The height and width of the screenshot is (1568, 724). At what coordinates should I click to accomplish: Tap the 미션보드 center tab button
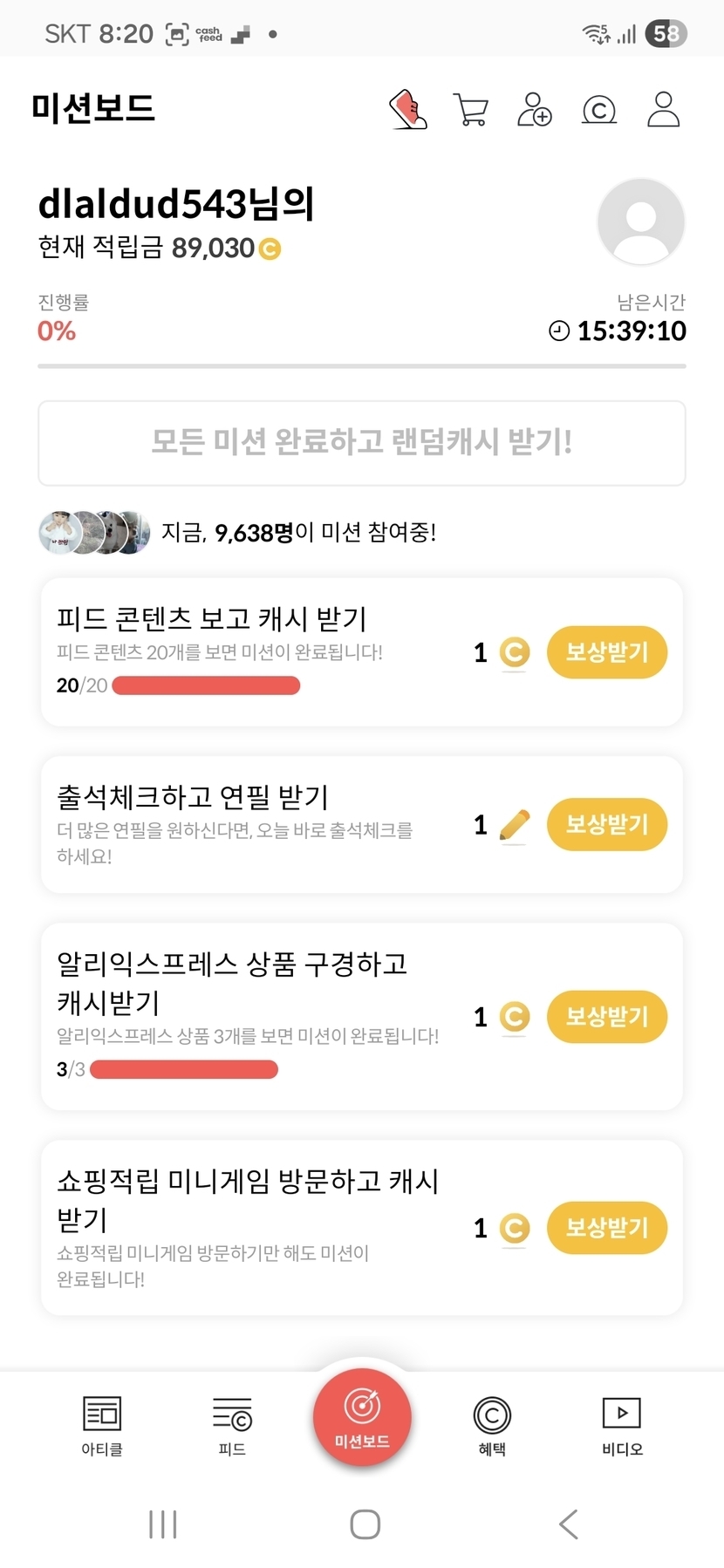pos(362,1417)
